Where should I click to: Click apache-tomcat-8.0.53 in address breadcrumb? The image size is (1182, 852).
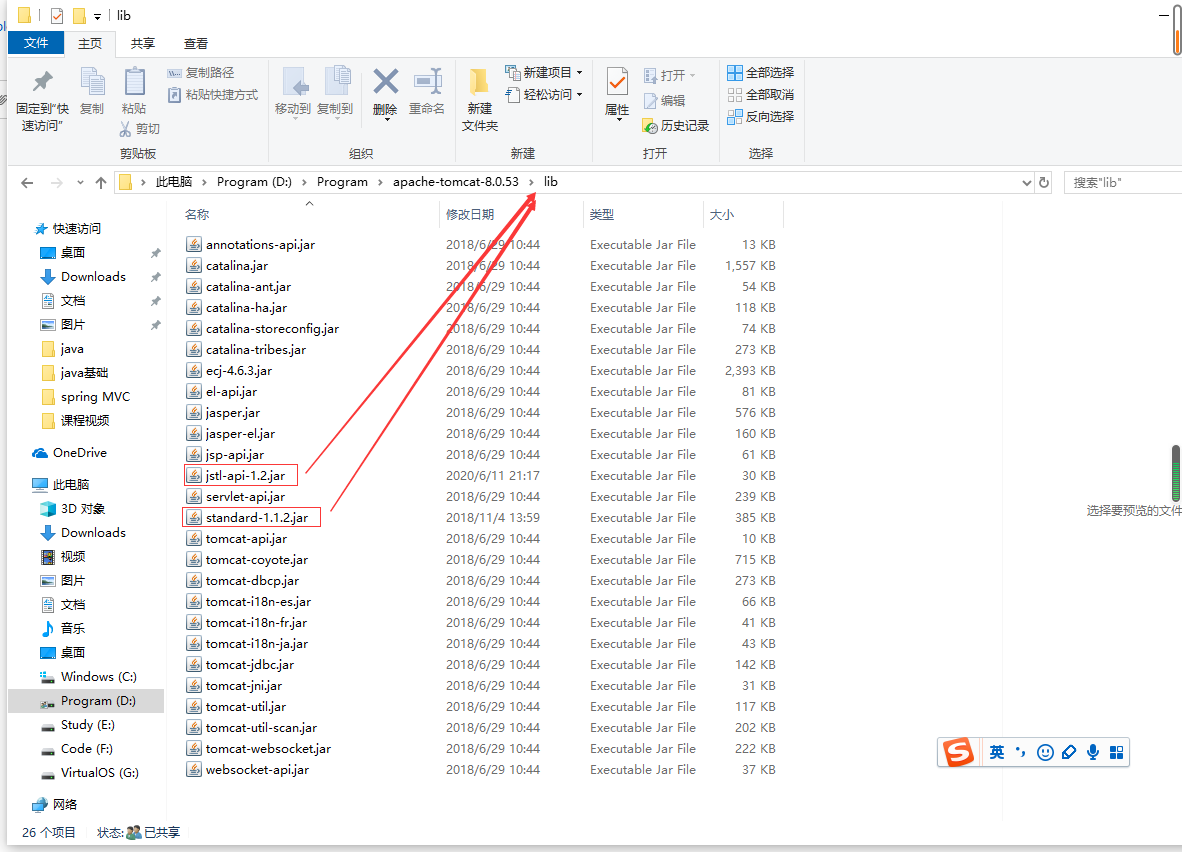pyautogui.click(x=455, y=182)
